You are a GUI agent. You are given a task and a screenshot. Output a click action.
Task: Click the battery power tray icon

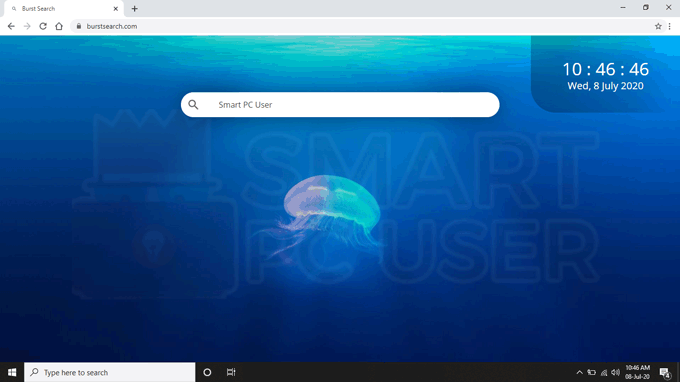tap(592, 372)
